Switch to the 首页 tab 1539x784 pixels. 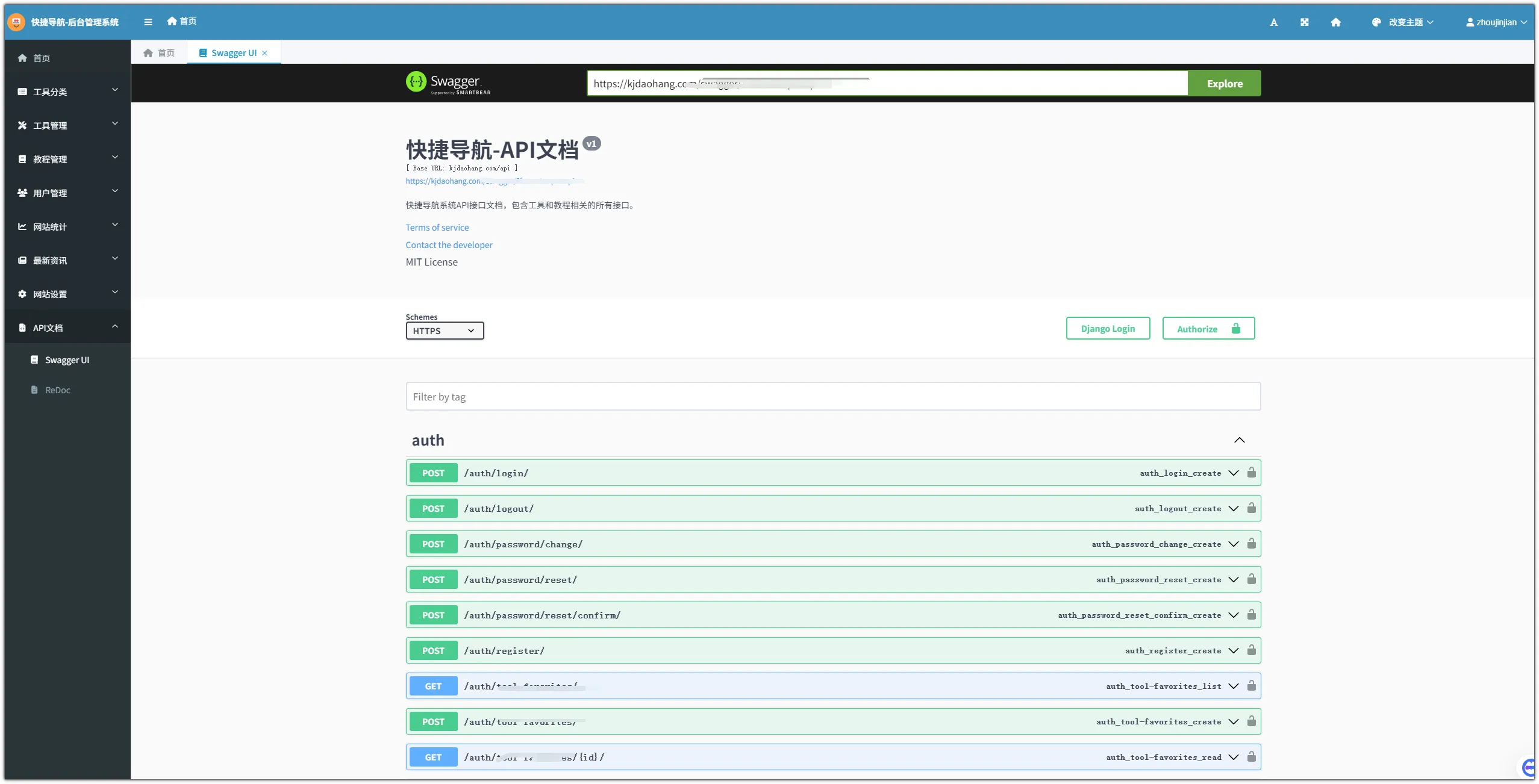pyautogui.click(x=160, y=53)
